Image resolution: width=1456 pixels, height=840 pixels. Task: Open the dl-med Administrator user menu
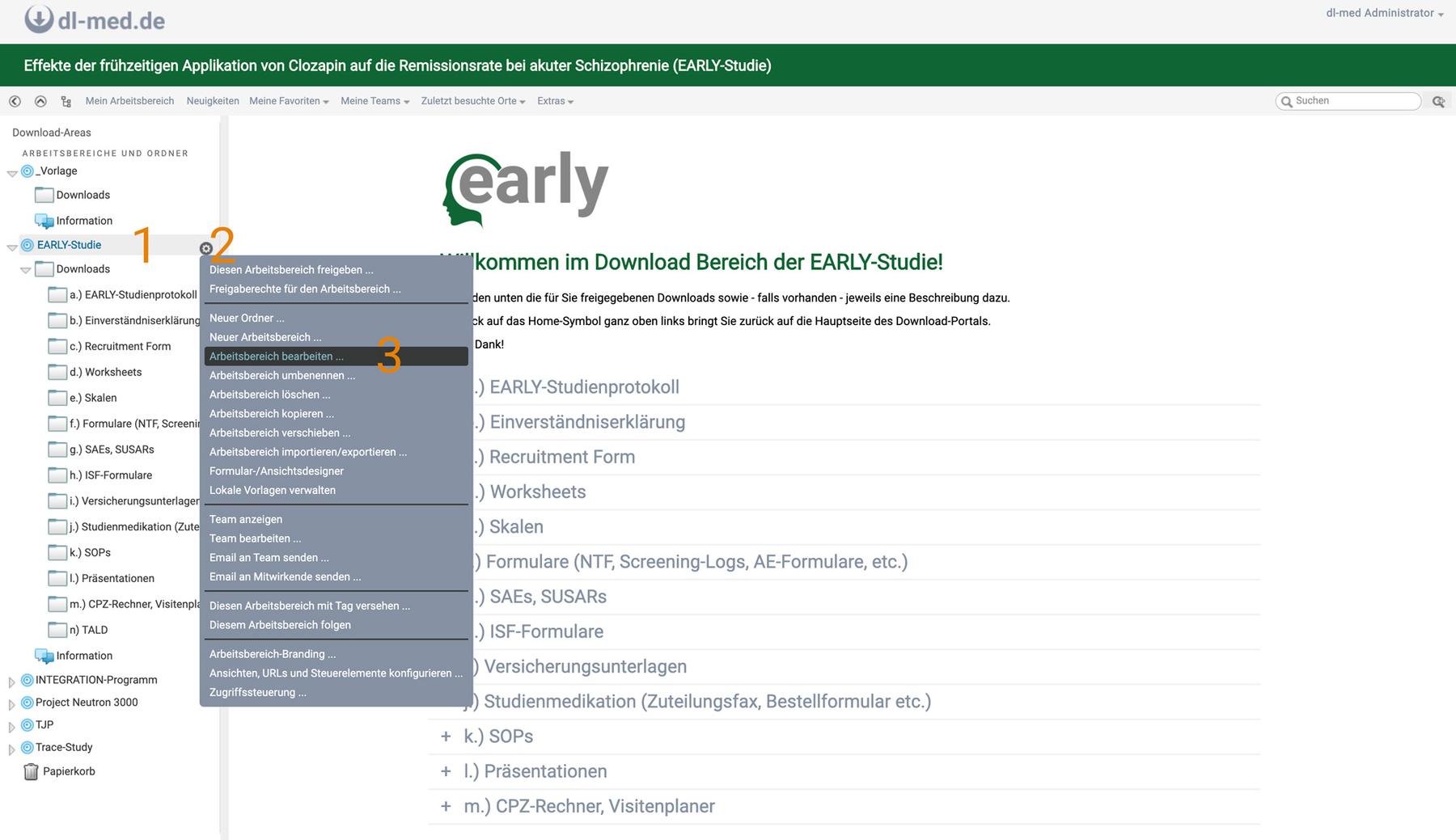pyautogui.click(x=1384, y=13)
